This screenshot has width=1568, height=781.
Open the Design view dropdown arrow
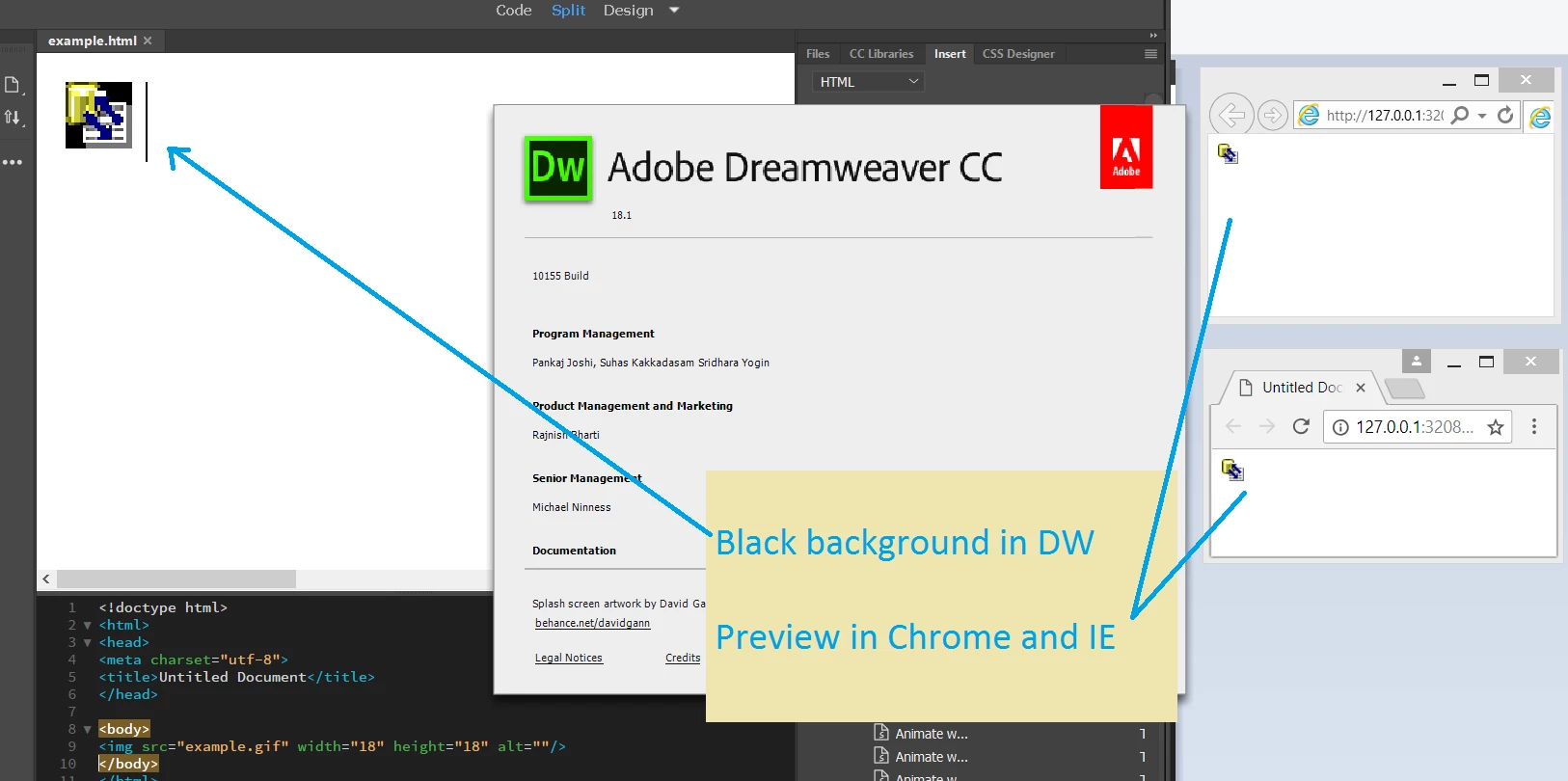[674, 11]
